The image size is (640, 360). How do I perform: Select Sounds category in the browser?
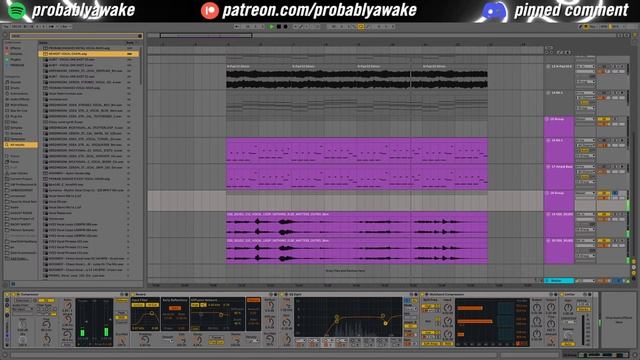click(x=16, y=82)
